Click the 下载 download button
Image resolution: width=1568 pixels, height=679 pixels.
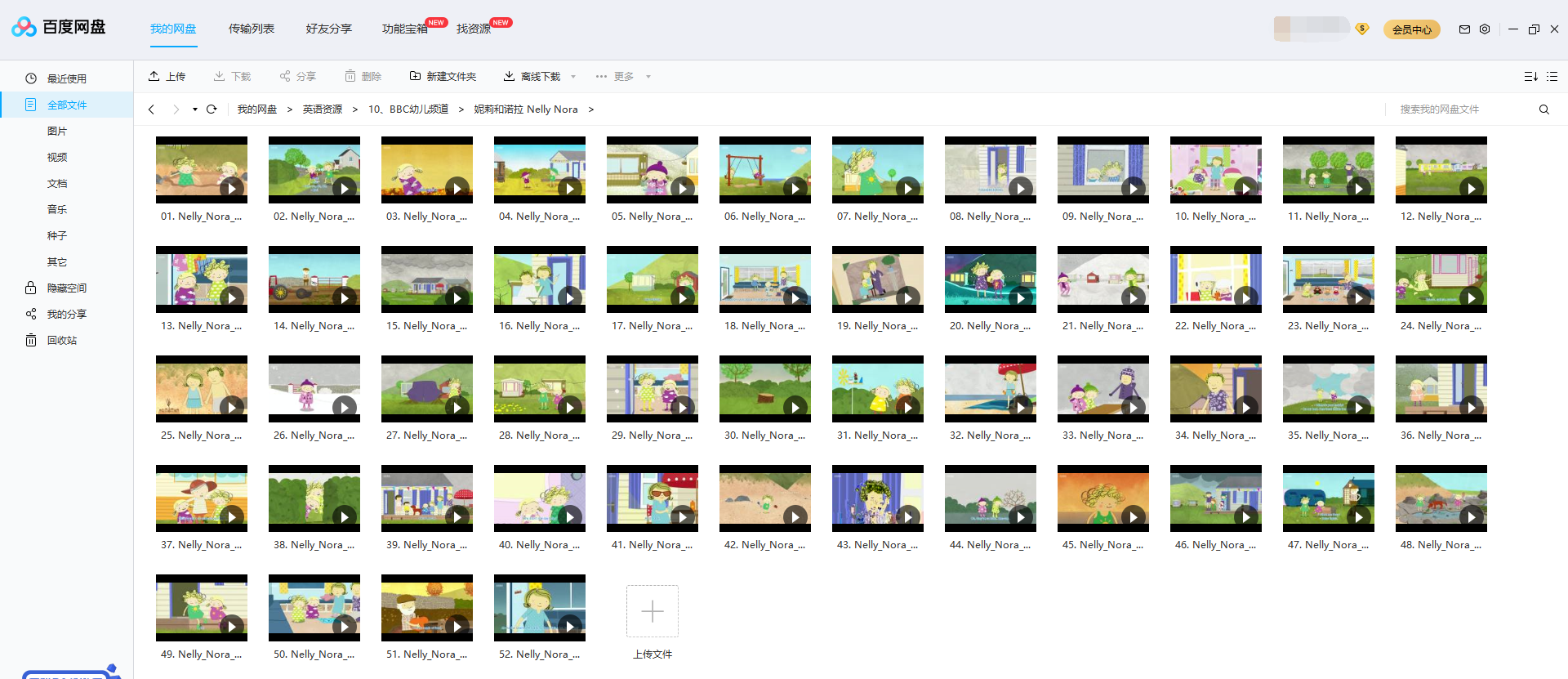point(233,76)
